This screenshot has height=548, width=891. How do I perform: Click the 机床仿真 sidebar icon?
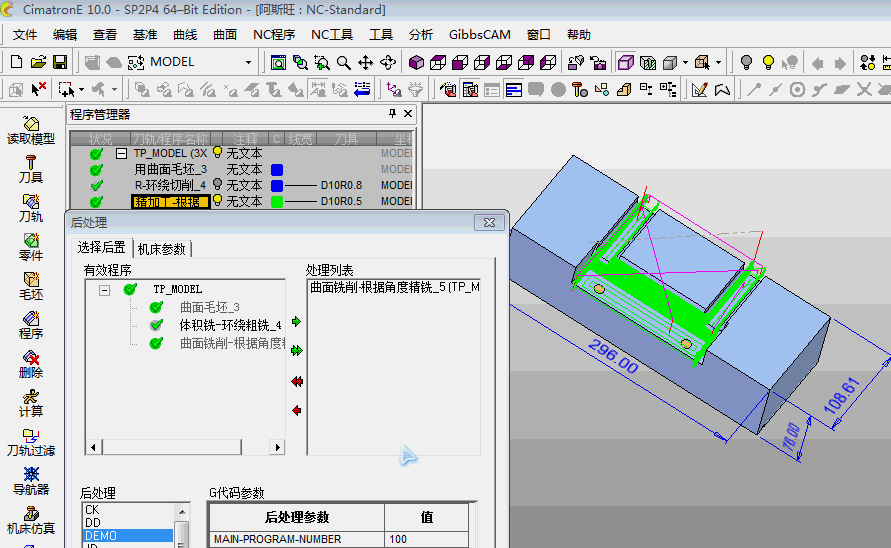click(x=31, y=521)
